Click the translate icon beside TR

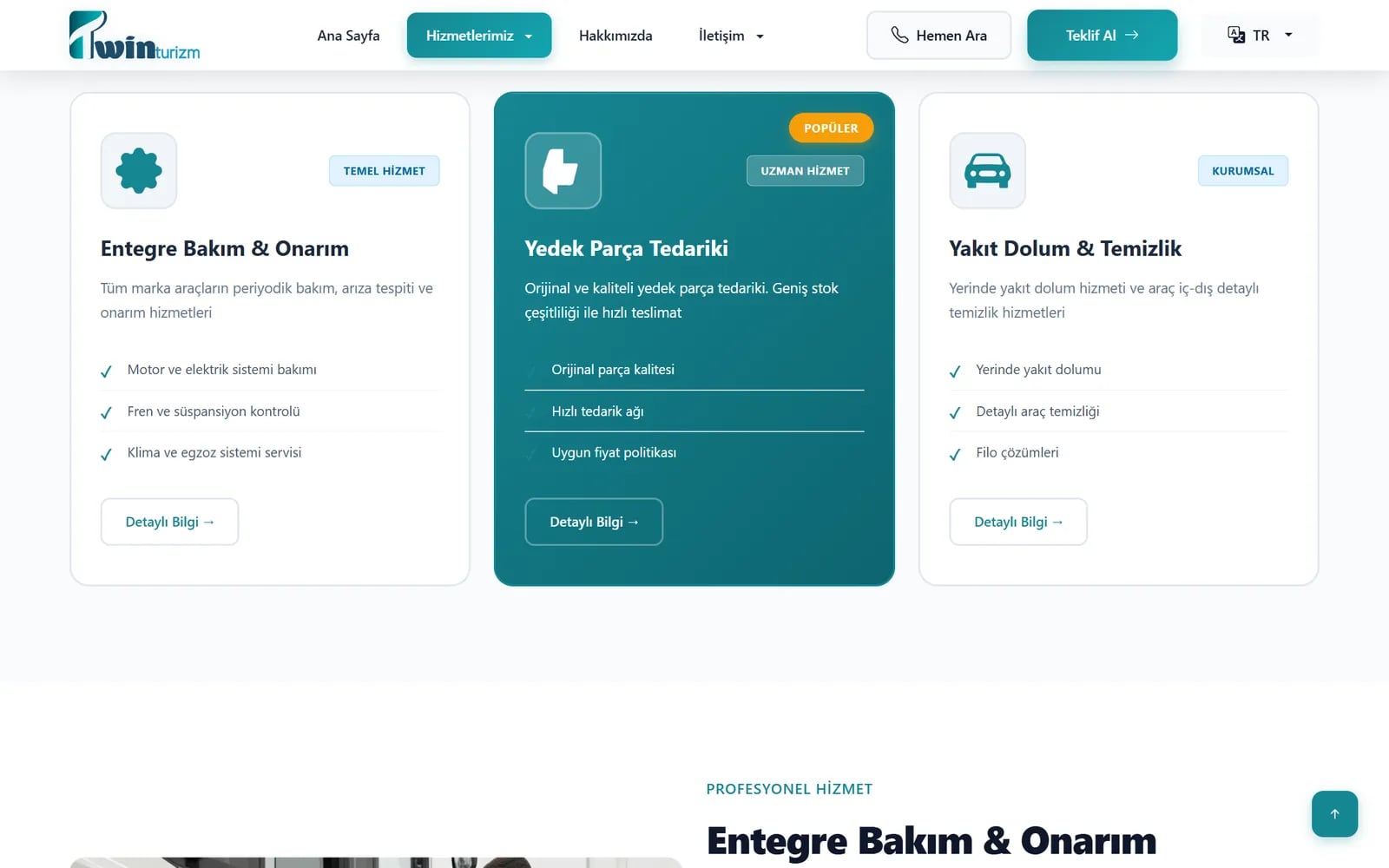1236,35
